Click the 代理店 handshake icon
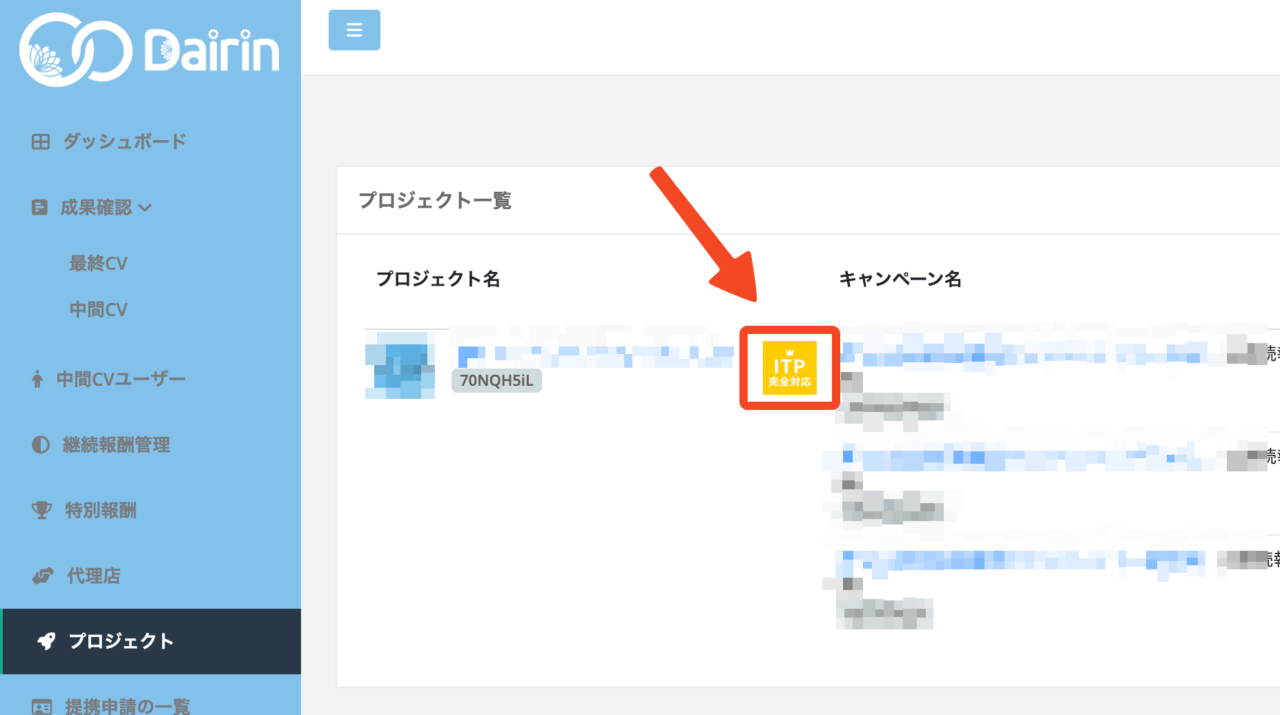Viewport: 1280px width, 715px height. point(41,576)
